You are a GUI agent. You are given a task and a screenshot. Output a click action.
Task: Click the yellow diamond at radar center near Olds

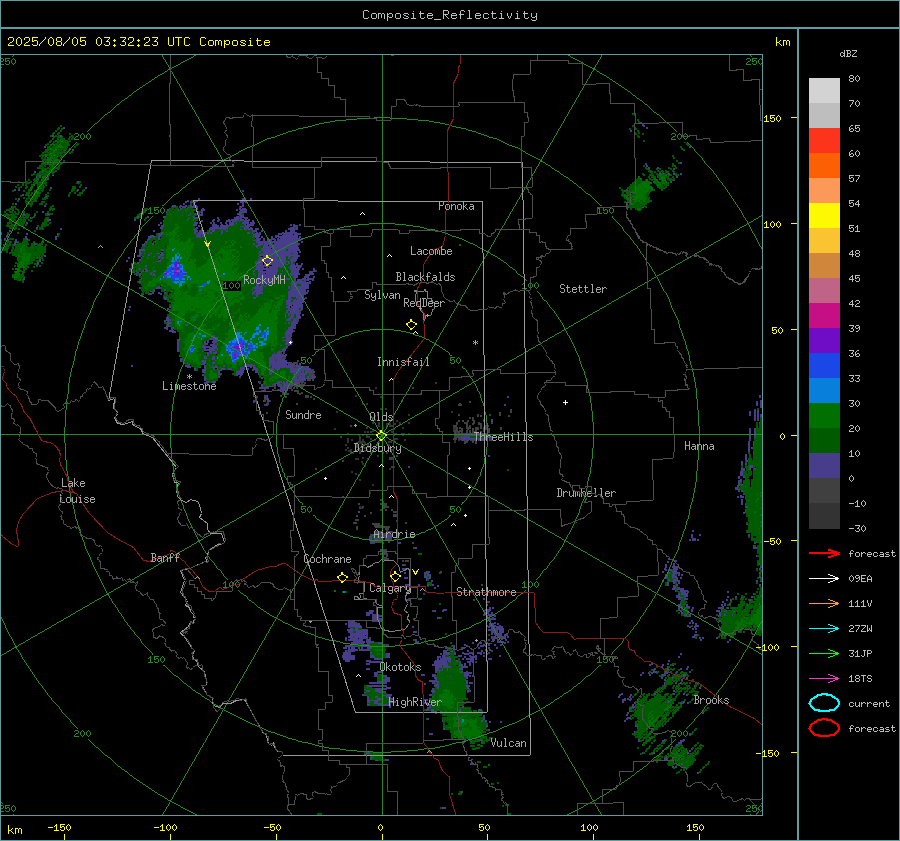click(x=381, y=436)
